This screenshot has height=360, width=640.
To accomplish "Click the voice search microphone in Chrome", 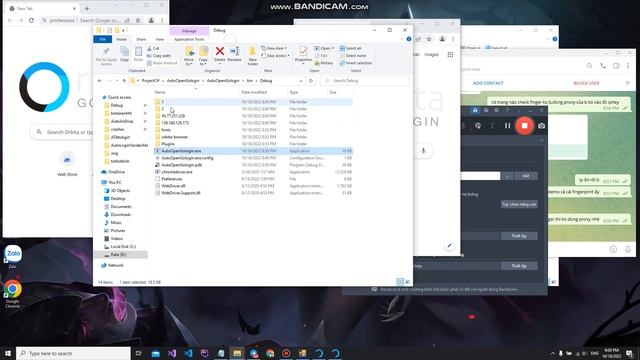I will [423, 151].
